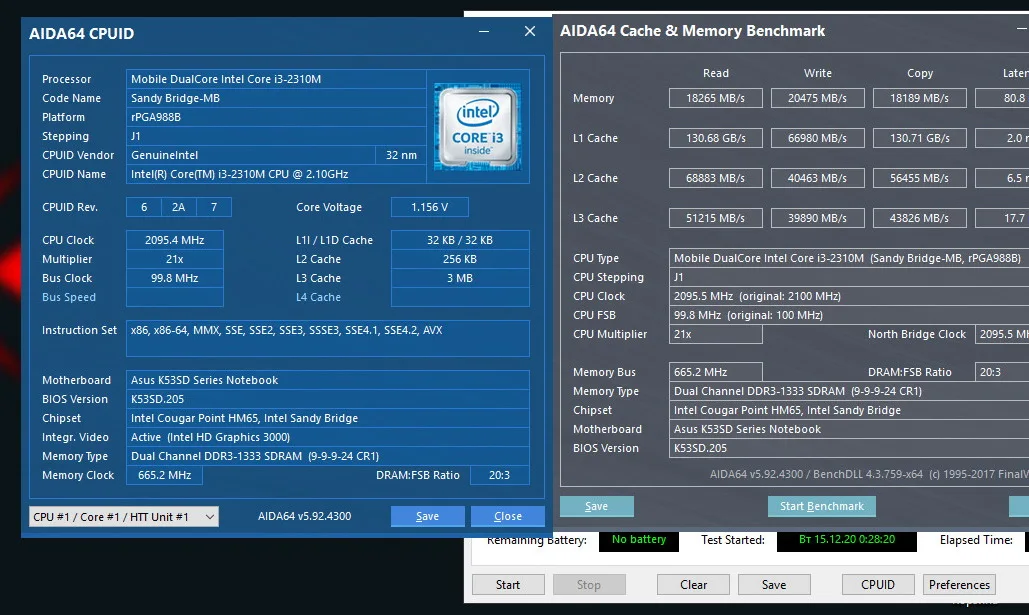Click the Multiplier 21x value in CPUID
The height and width of the screenshot is (615, 1029).
[175, 259]
